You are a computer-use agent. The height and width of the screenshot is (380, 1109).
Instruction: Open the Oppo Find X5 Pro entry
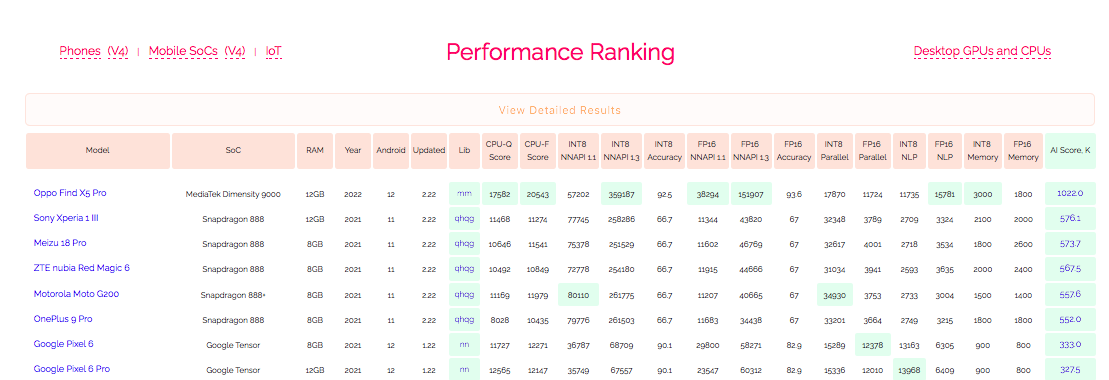(x=70, y=192)
